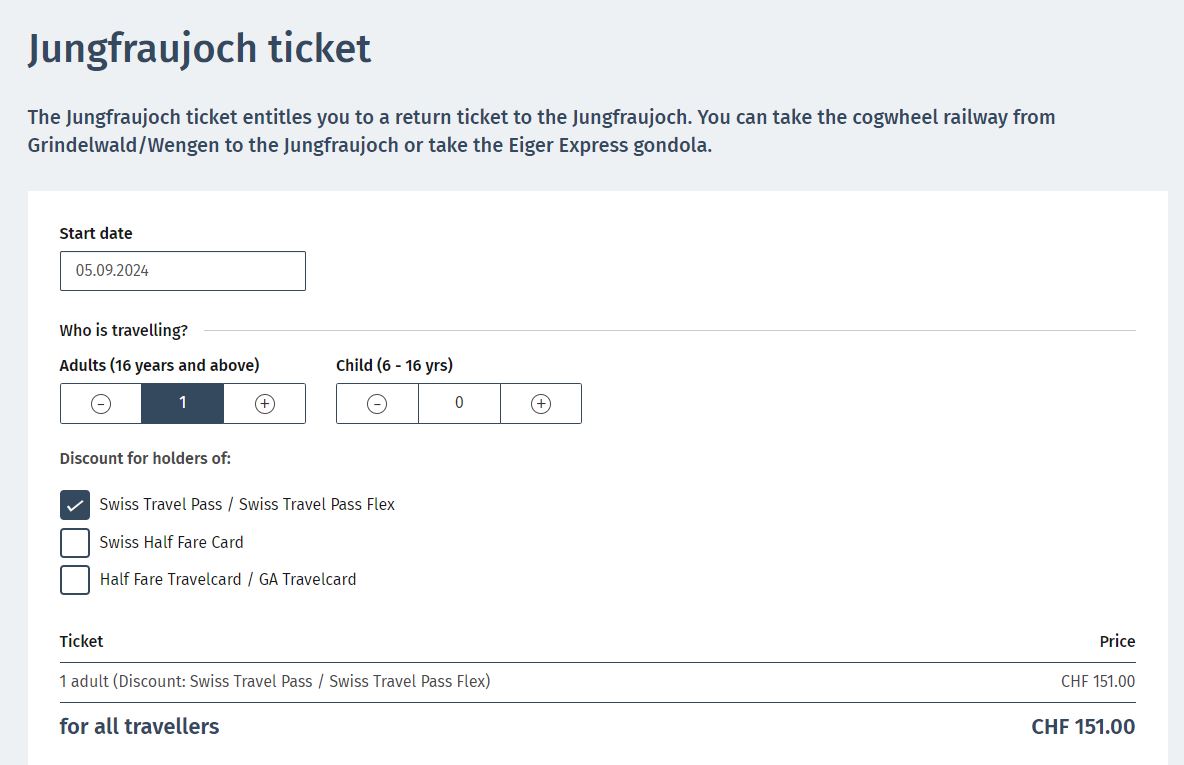Screen dimensions: 1184x765
Task: Select the adults quantity value field
Action: click(182, 404)
